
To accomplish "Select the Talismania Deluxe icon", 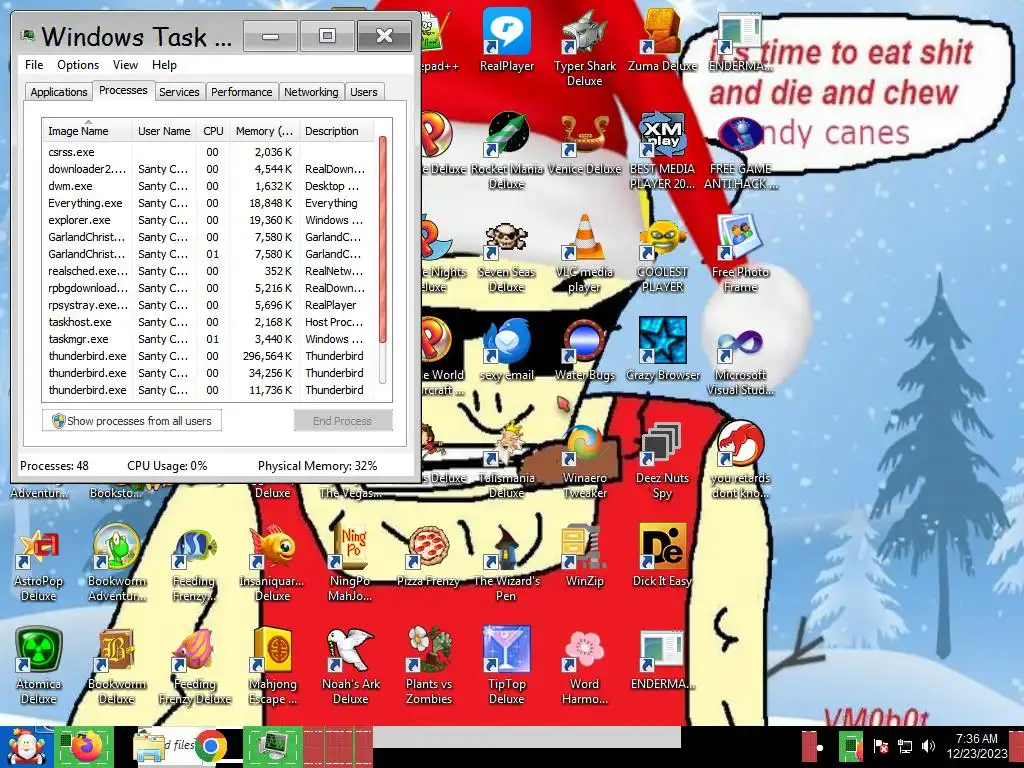I will [507, 460].
